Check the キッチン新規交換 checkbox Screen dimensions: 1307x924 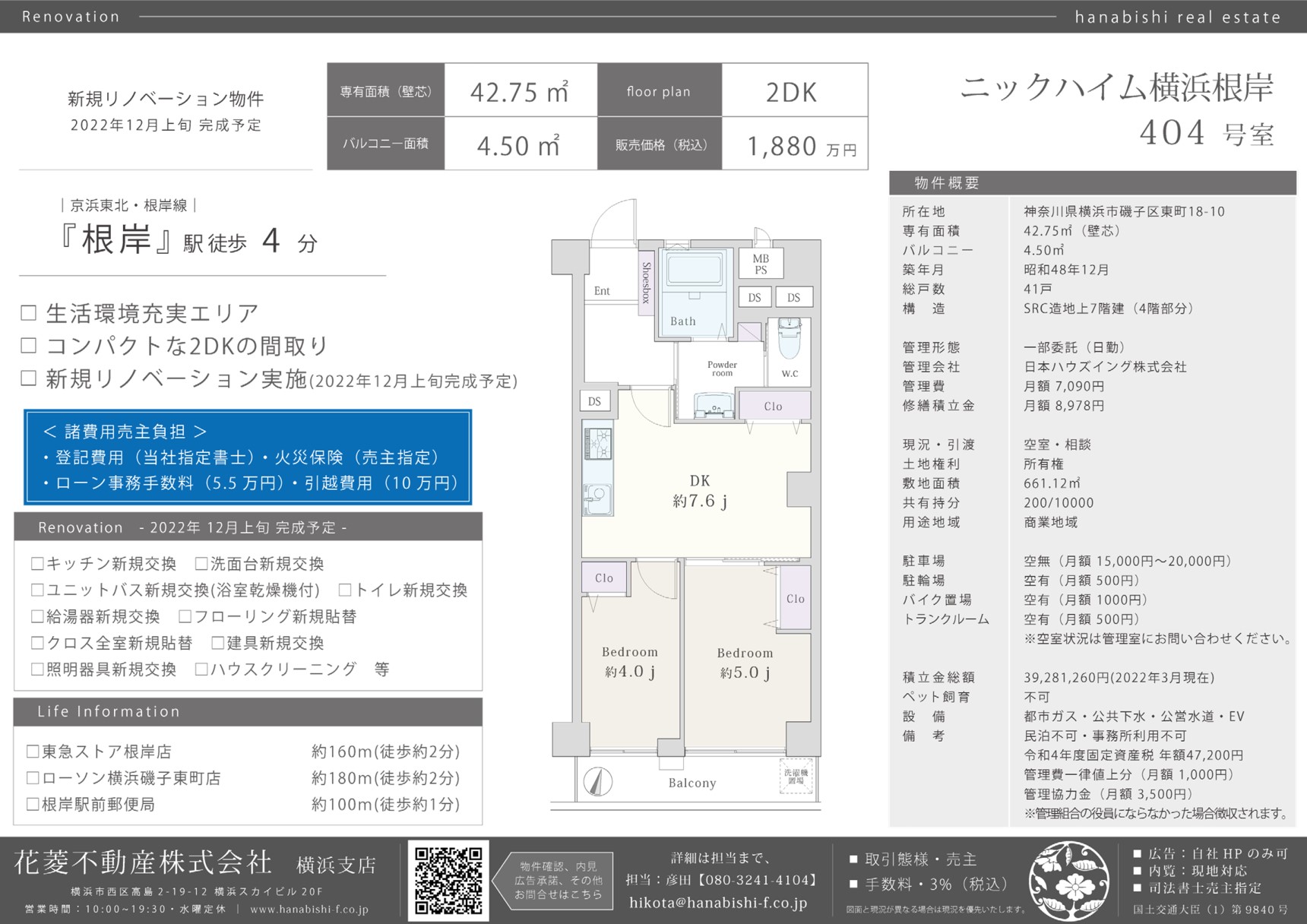(x=37, y=564)
